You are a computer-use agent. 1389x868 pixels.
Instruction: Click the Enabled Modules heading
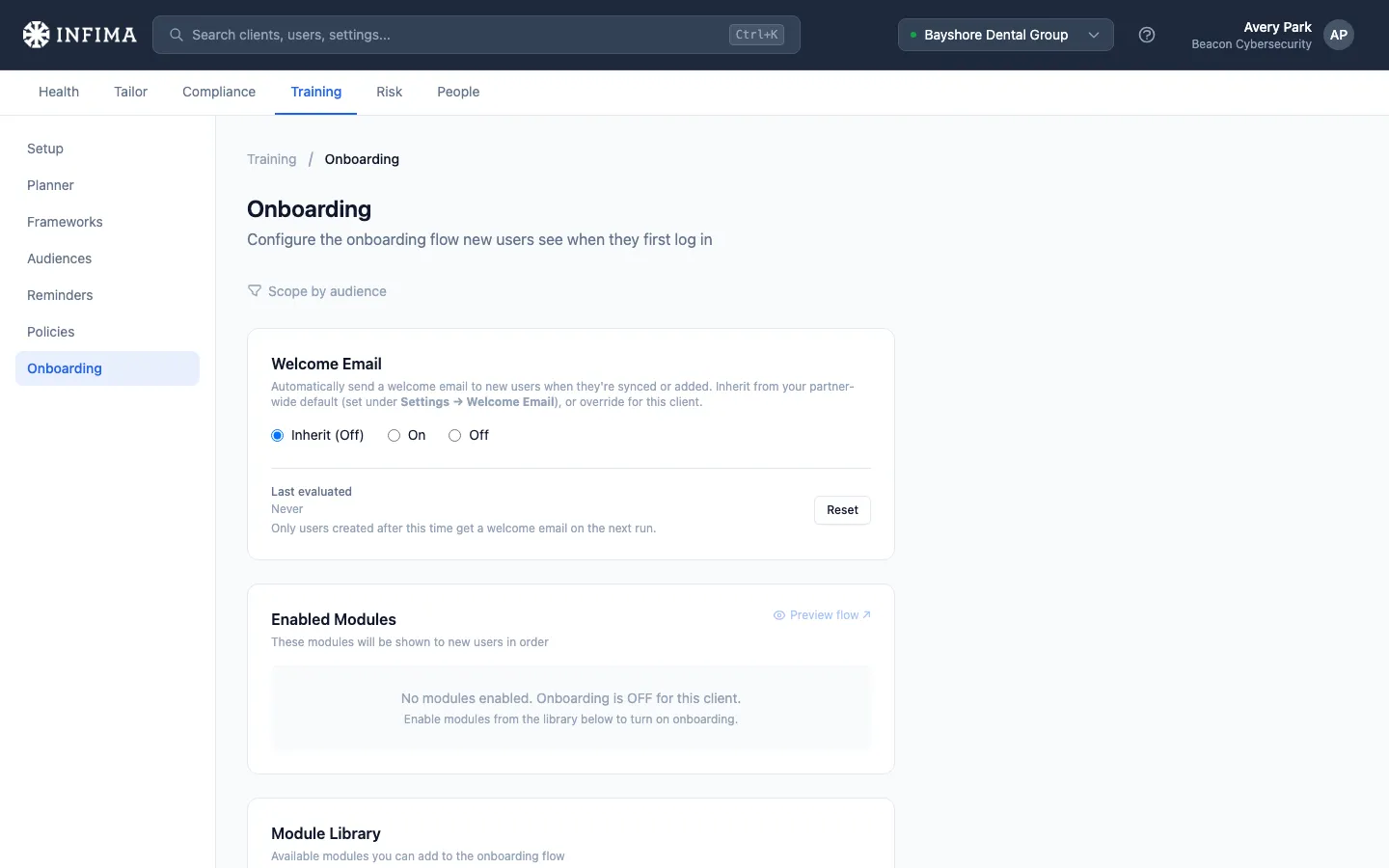point(334,619)
